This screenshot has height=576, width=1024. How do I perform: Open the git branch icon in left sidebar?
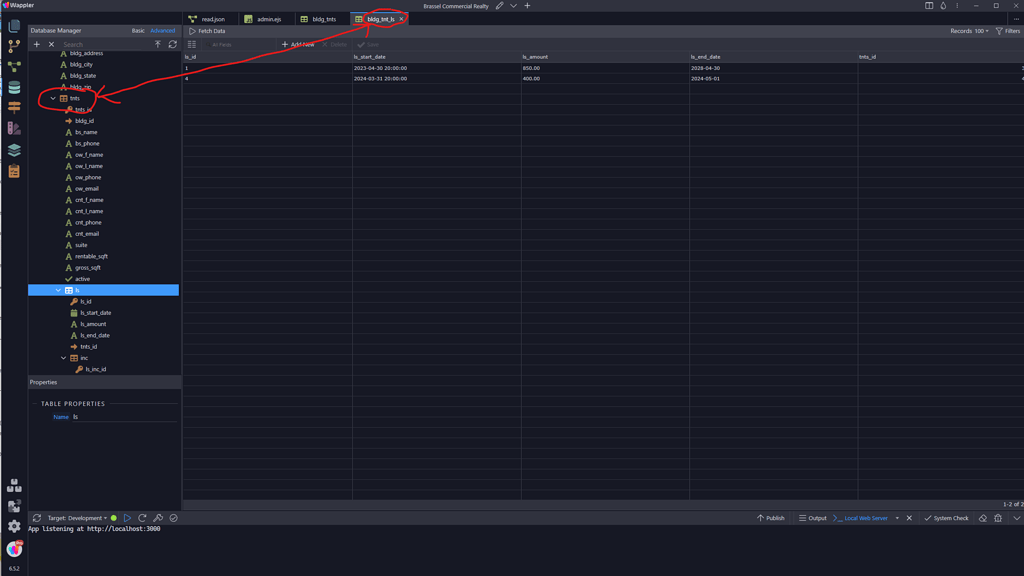pyautogui.click(x=14, y=46)
